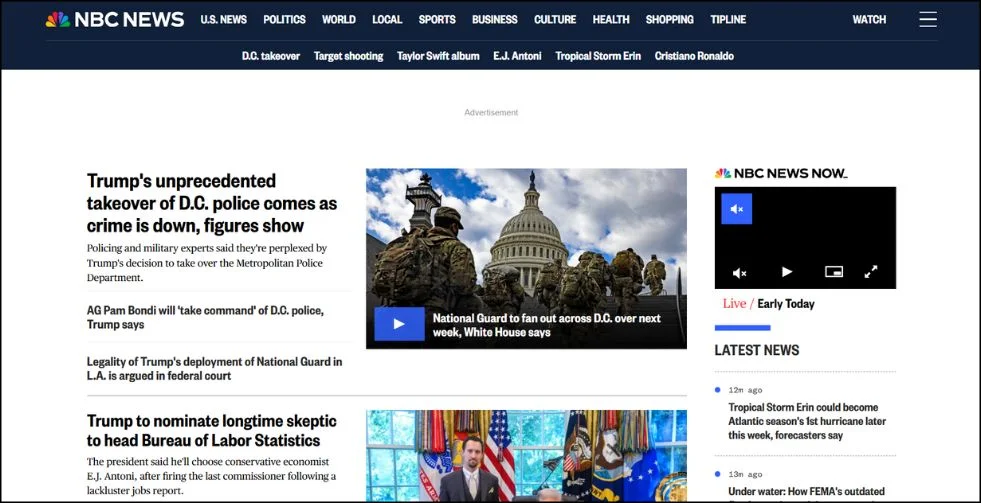Toggle volume icon in player control bar
Image resolution: width=981 pixels, height=503 pixels.
[740, 272]
